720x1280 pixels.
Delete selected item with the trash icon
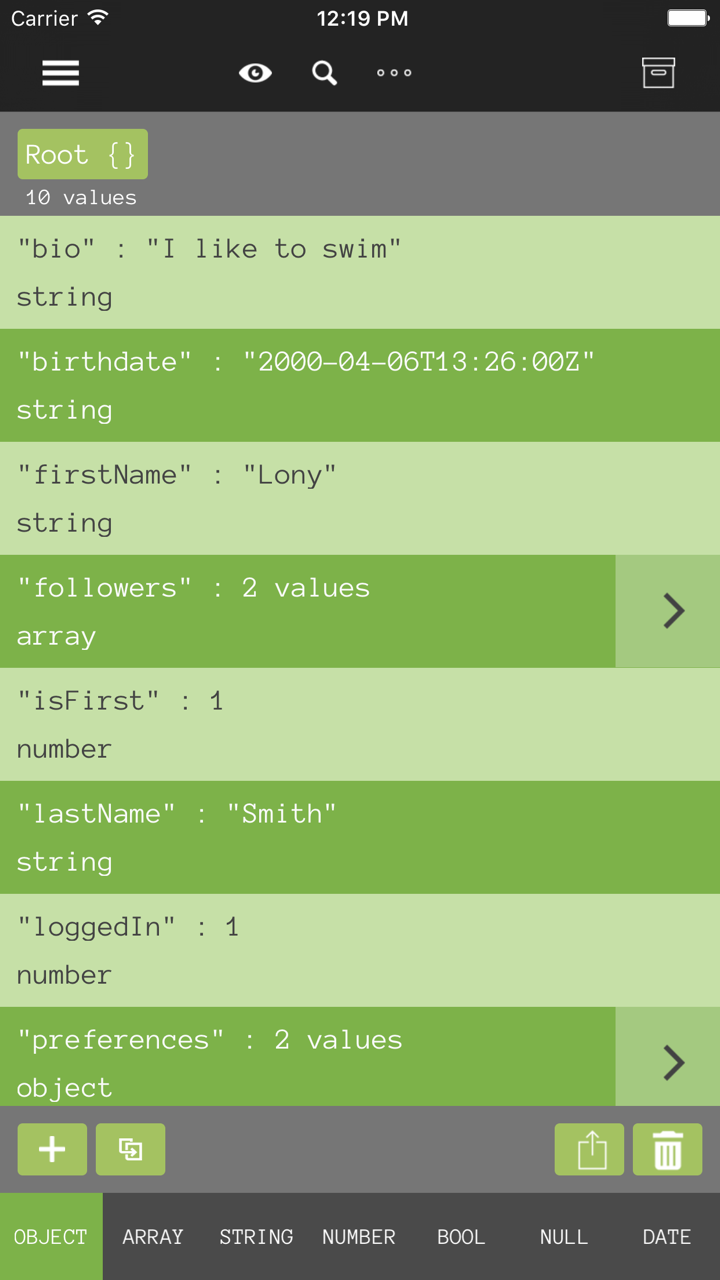667,1149
